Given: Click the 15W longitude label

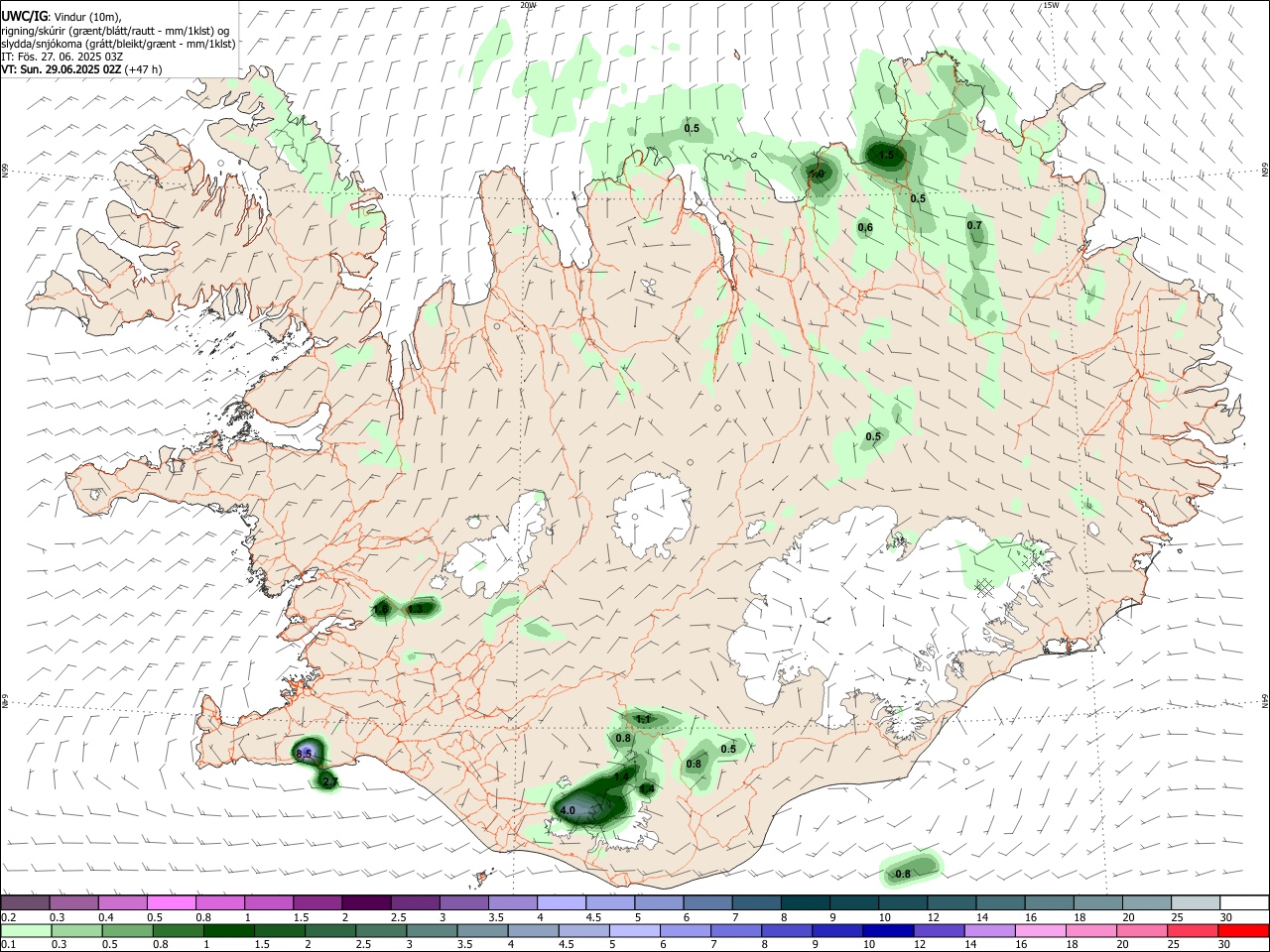Looking at the screenshot, I should [1051, 5].
